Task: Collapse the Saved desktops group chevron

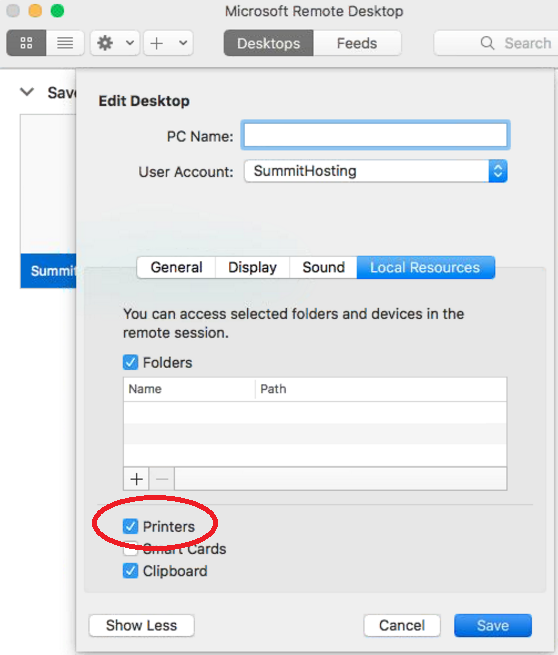Action: [27, 92]
